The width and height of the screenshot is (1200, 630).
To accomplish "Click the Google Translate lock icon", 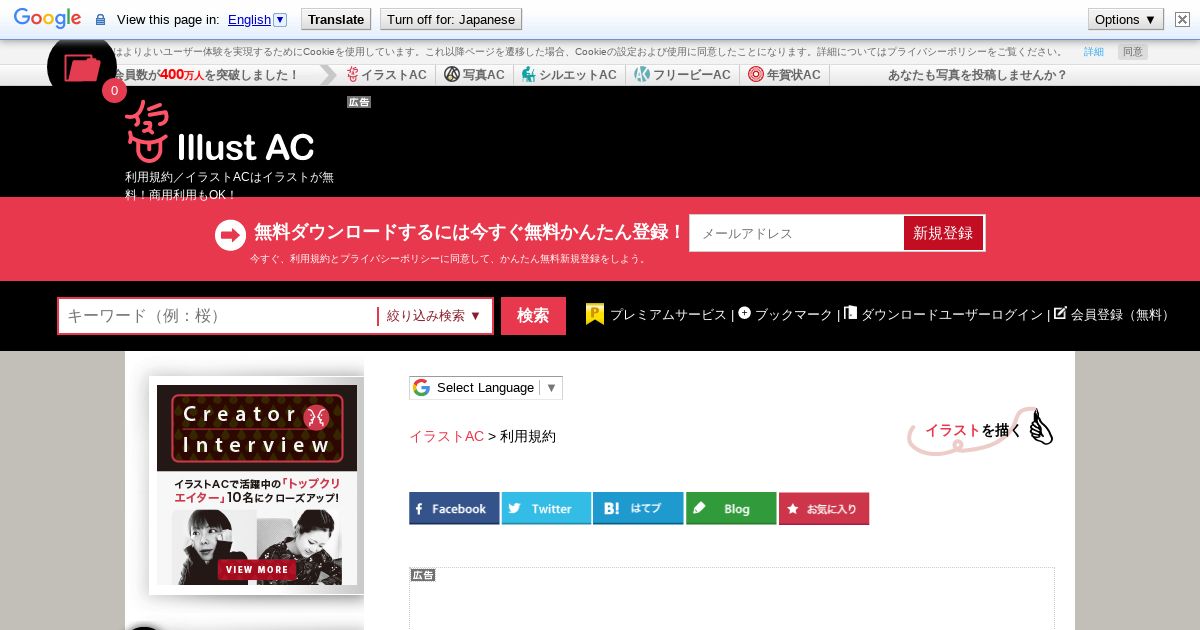I will click(100, 19).
